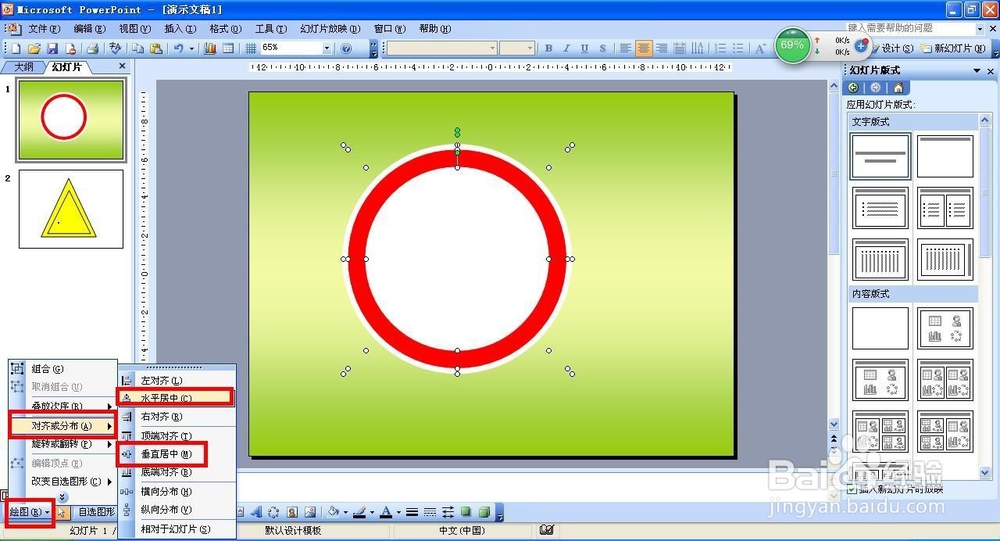Viewport: 1000px width, 541px height.
Task: Click the Increase Font Size icon
Action: [760, 48]
